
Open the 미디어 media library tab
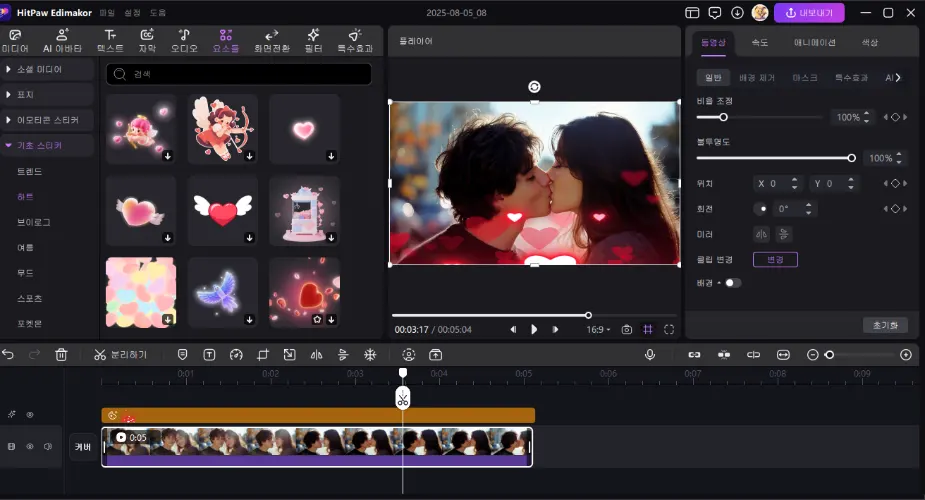click(x=15, y=41)
